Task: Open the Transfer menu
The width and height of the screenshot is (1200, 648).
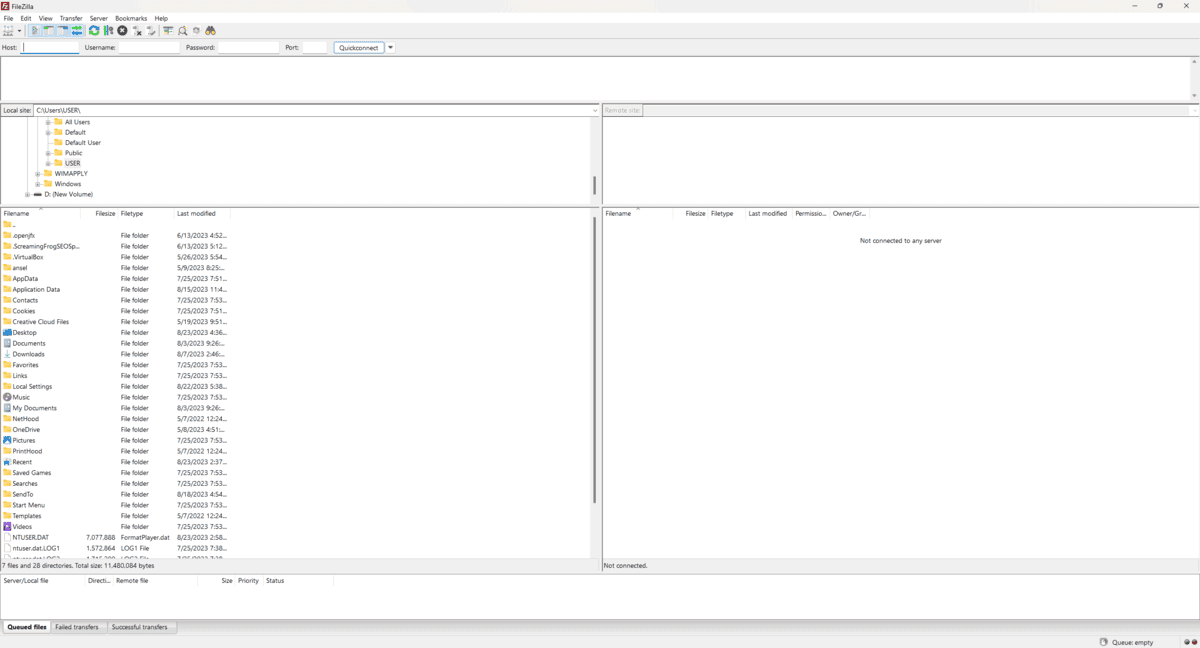Action: pos(71,18)
